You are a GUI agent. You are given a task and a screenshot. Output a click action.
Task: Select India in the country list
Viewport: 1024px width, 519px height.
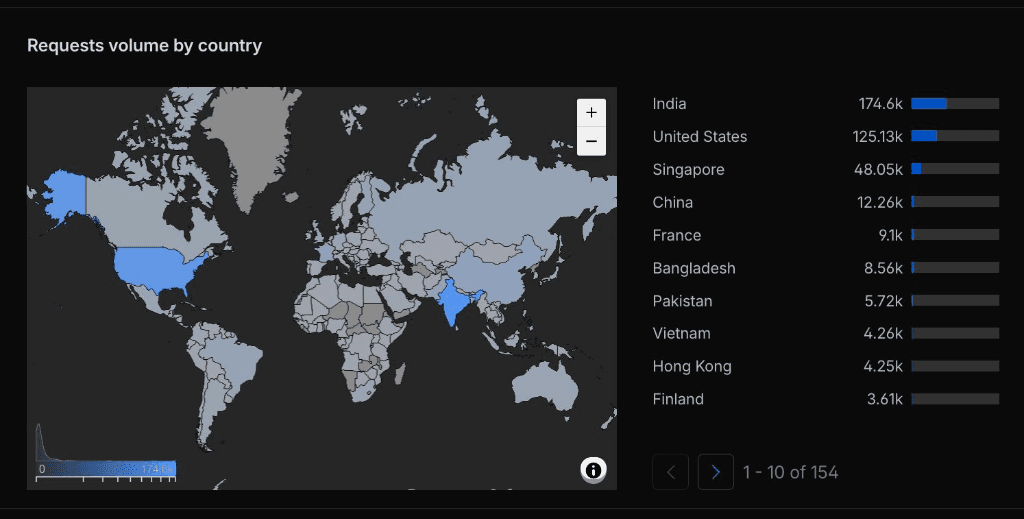(x=669, y=104)
